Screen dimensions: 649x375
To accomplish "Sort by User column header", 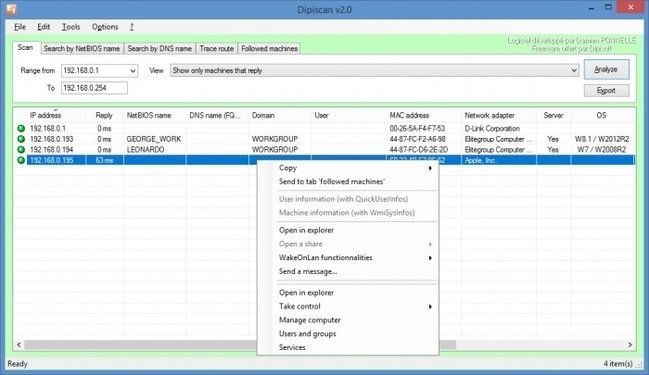I will pos(322,115).
